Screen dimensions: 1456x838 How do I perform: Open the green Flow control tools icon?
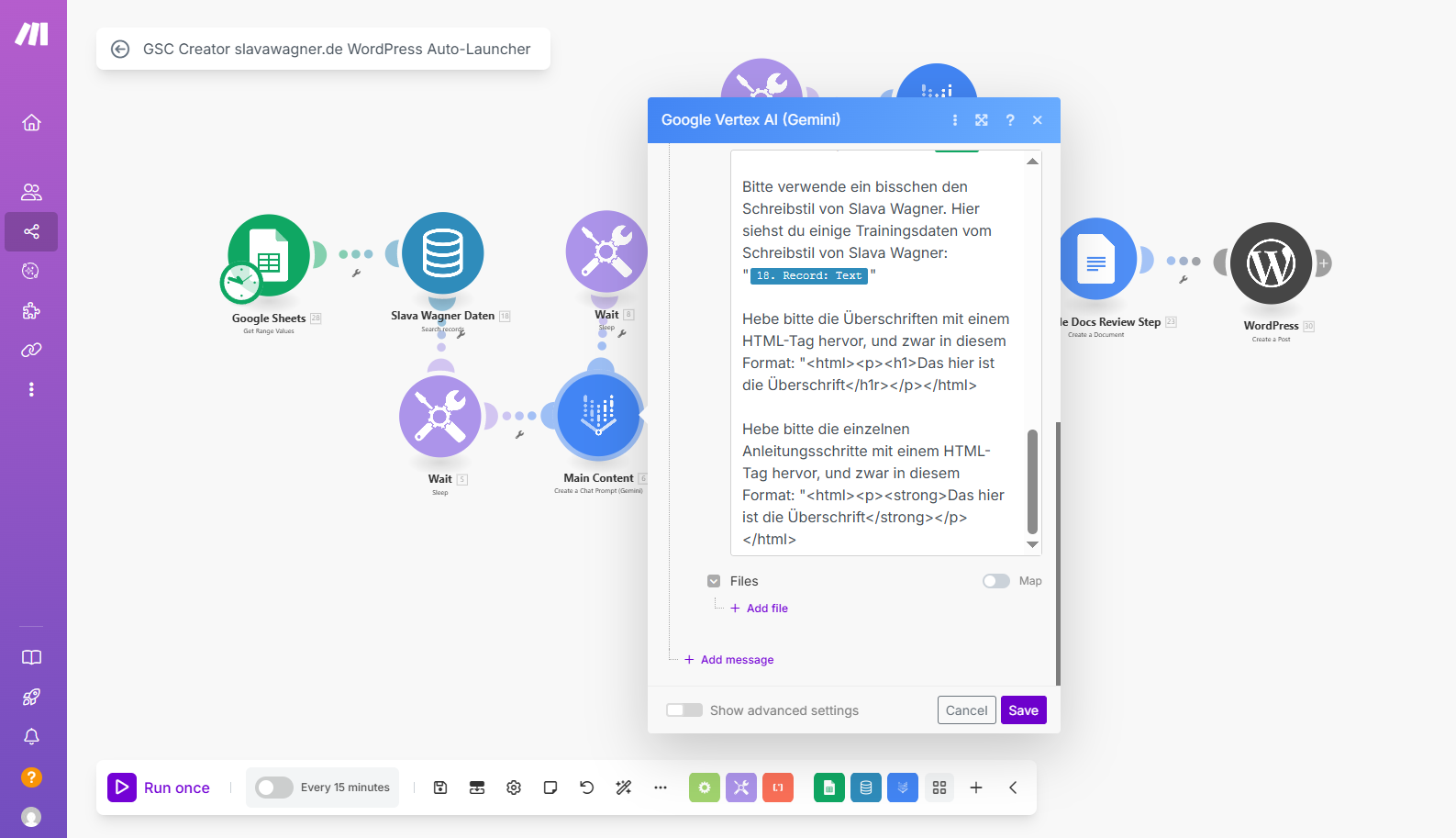click(x=705, y=788)
